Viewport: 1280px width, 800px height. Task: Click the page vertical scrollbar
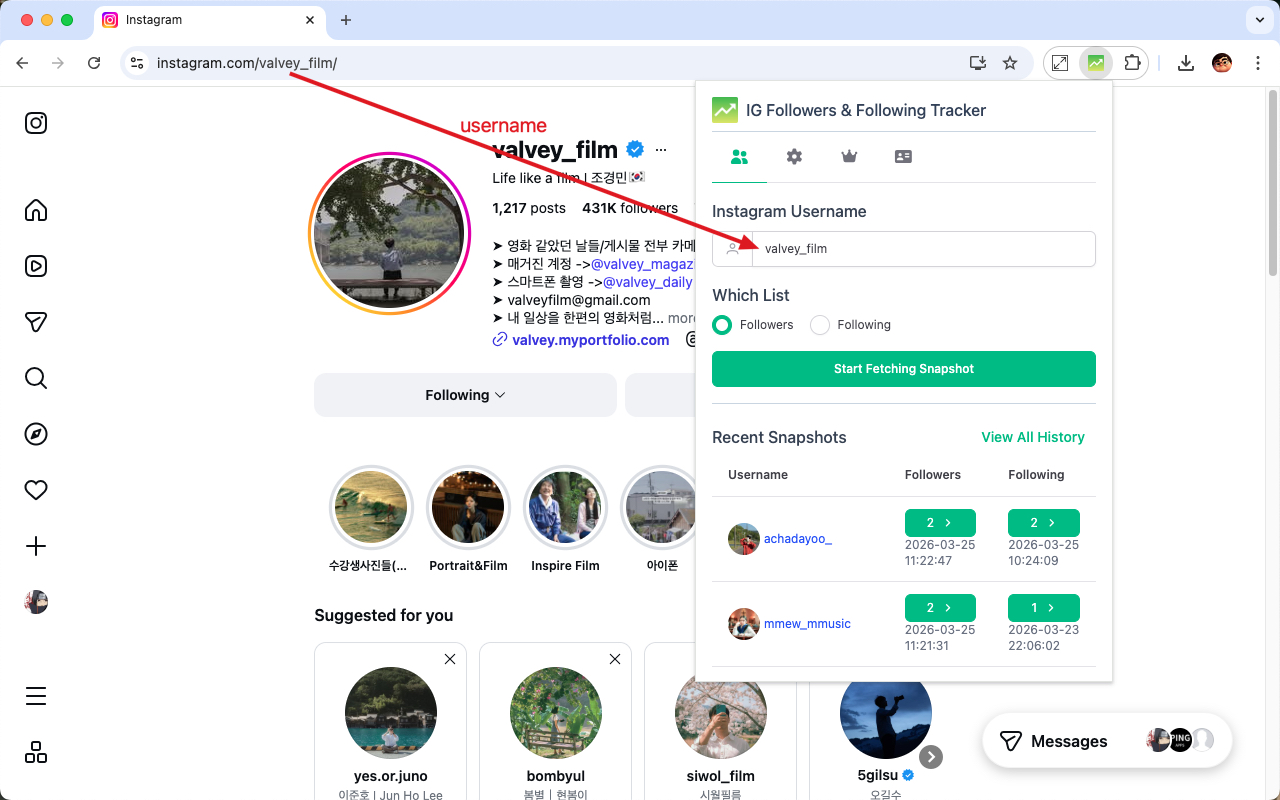(1272, 183)
